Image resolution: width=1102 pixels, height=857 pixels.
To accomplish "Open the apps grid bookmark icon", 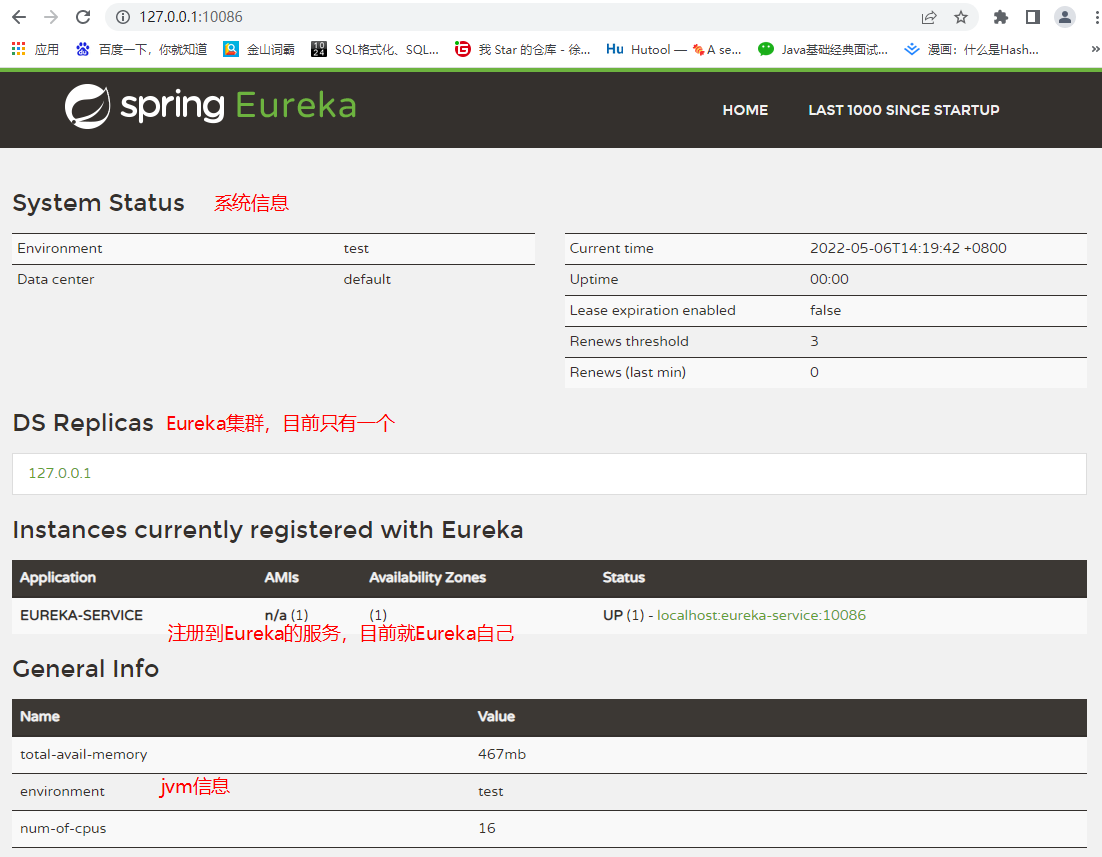I will [34, 49].
